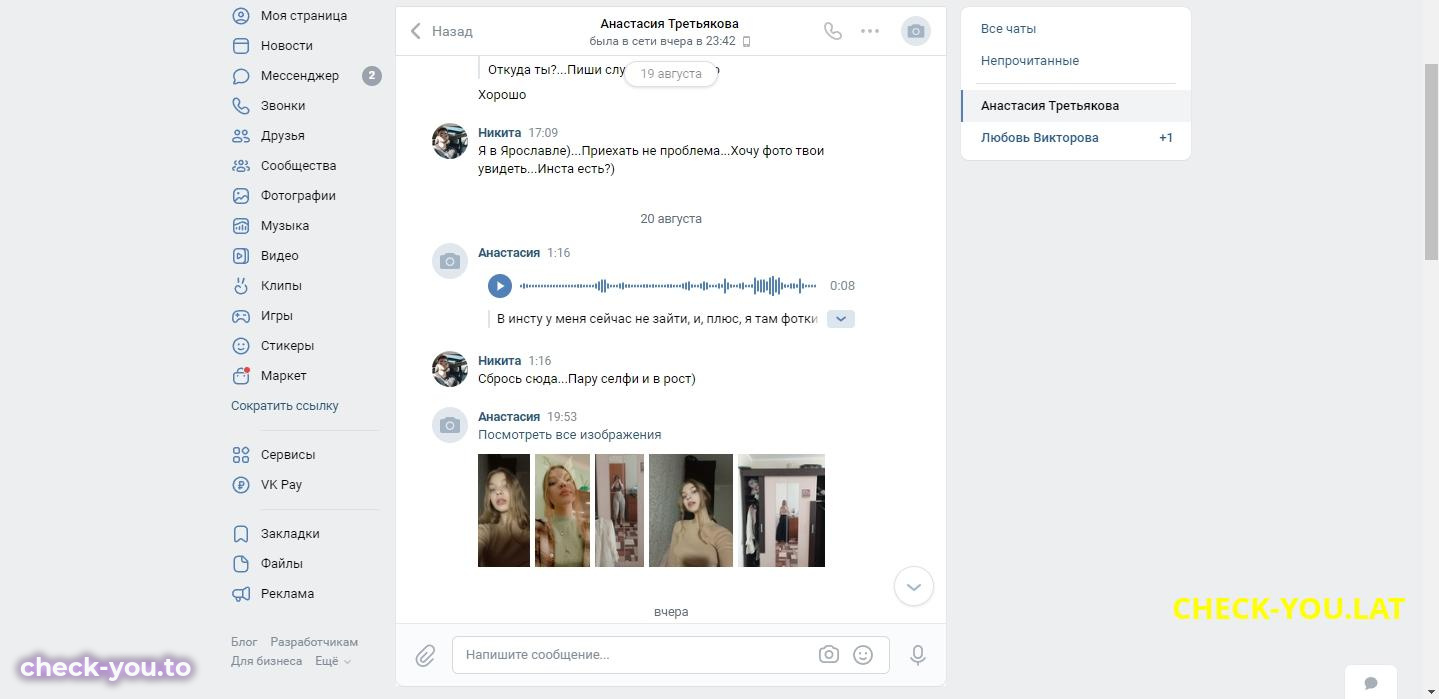Click Посмотреть все изображения link
The image size is (1439, 699).
coord(569,435)
